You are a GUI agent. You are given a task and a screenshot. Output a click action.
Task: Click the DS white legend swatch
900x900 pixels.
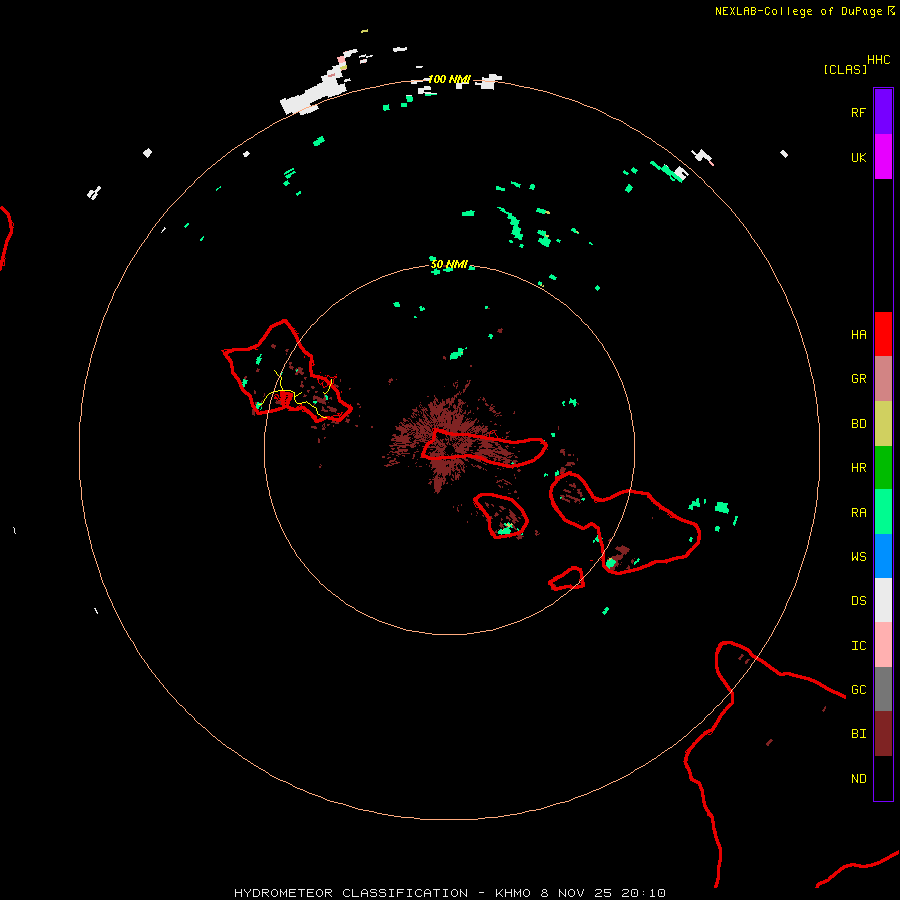coord(883,600)
